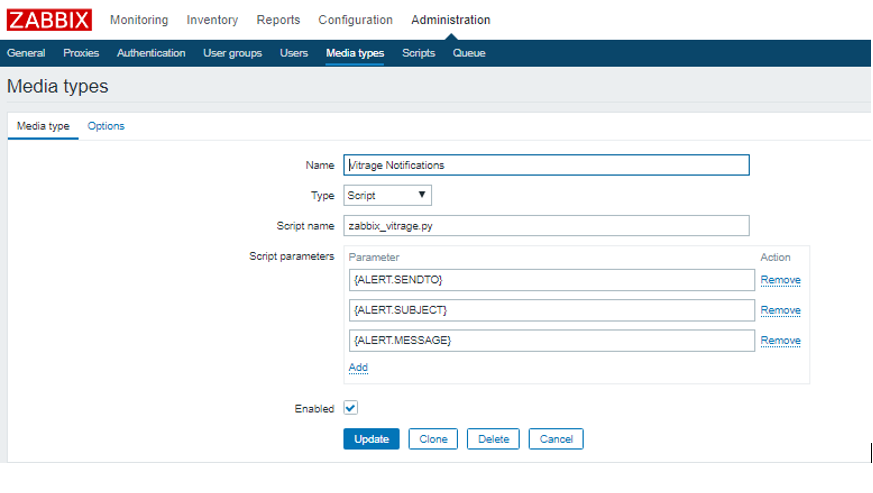Viewport: 873px width, 493px height.
Task: Navigate to the Proxies section
Action: pos(81,53)
